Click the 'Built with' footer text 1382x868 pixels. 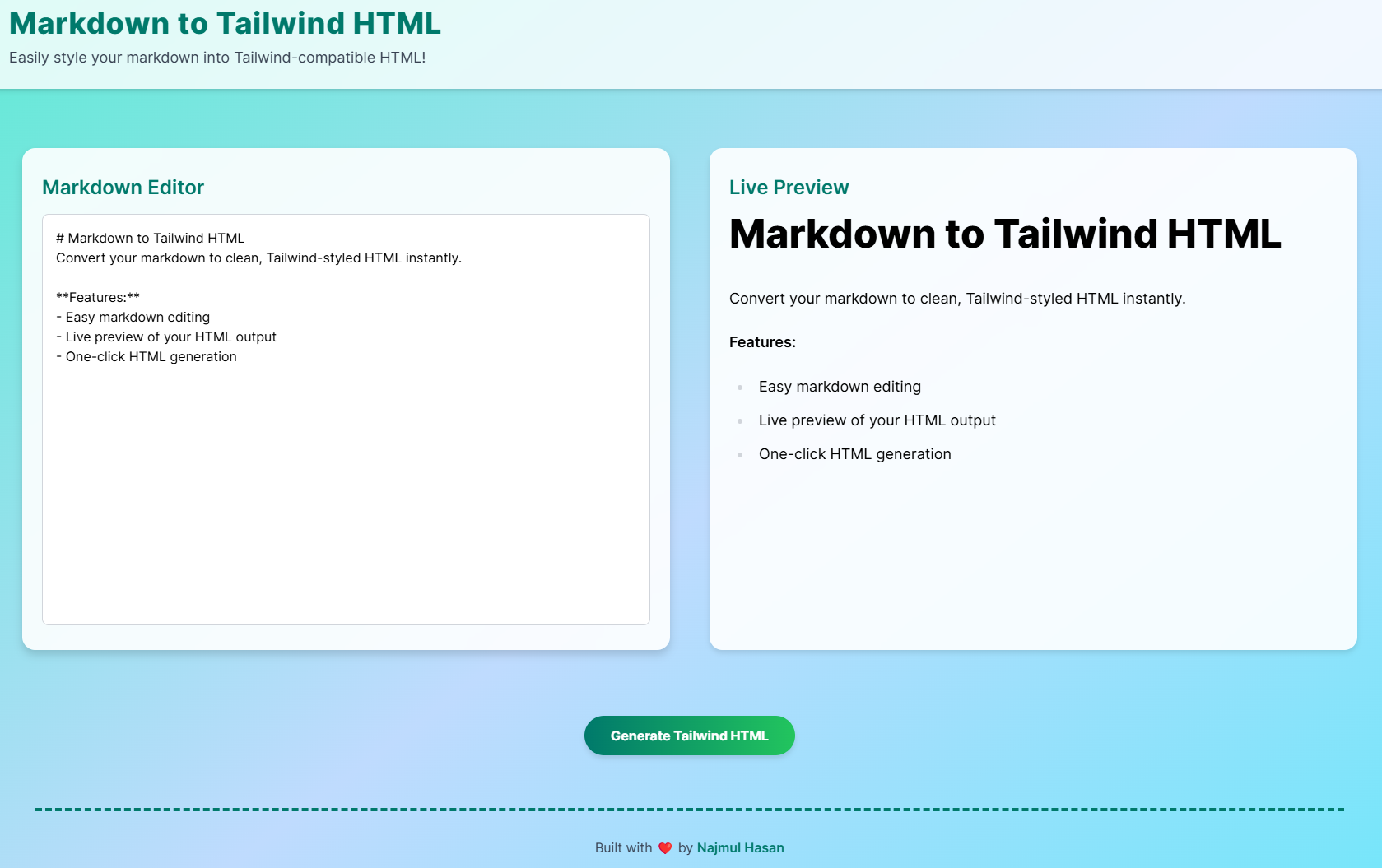623,847
